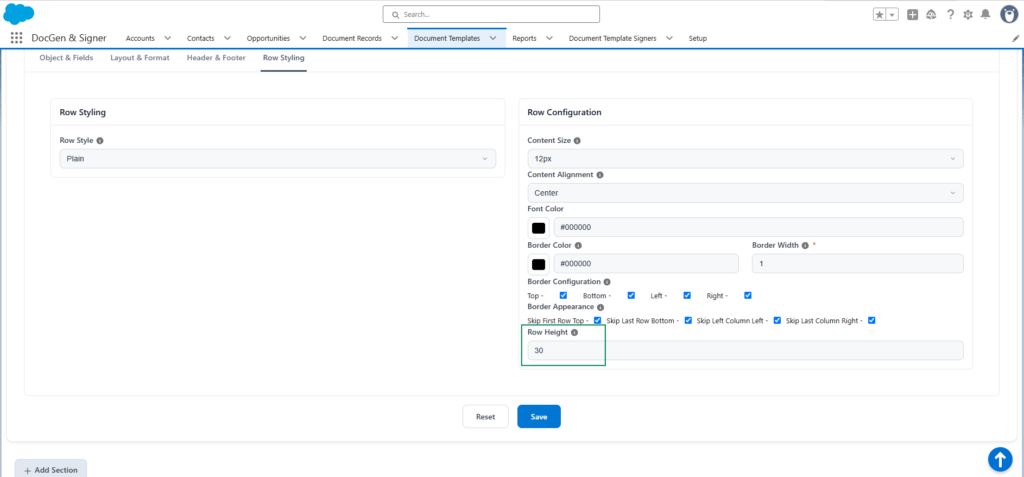Click the Border Color info icon
Image resolution: width=1024 pixels, height=477 pixels.
(579, 246)
